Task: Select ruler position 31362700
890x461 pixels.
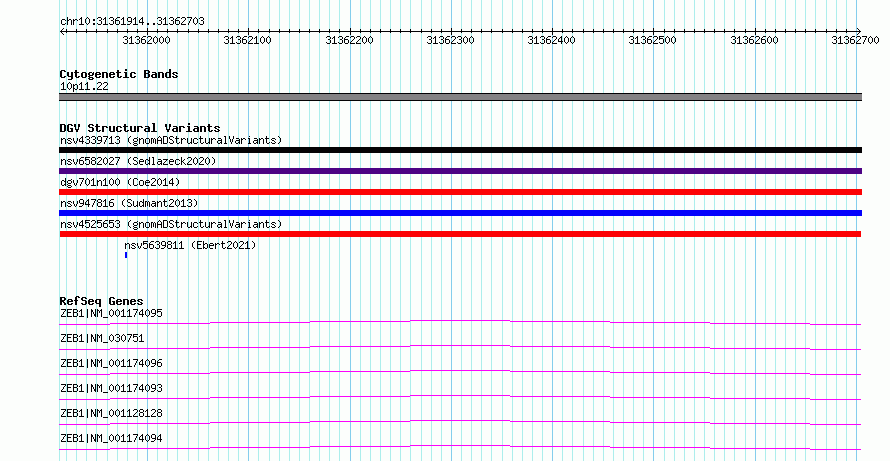Action: 855,40
